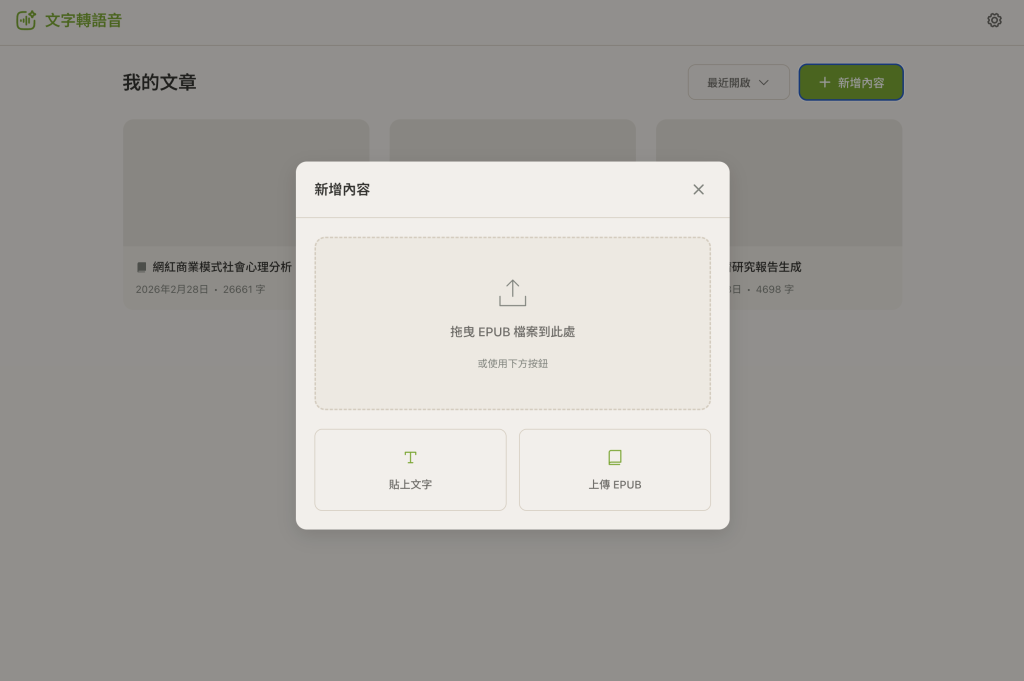Click the text-to-speech app logo icon

click(x=26, y=20)
